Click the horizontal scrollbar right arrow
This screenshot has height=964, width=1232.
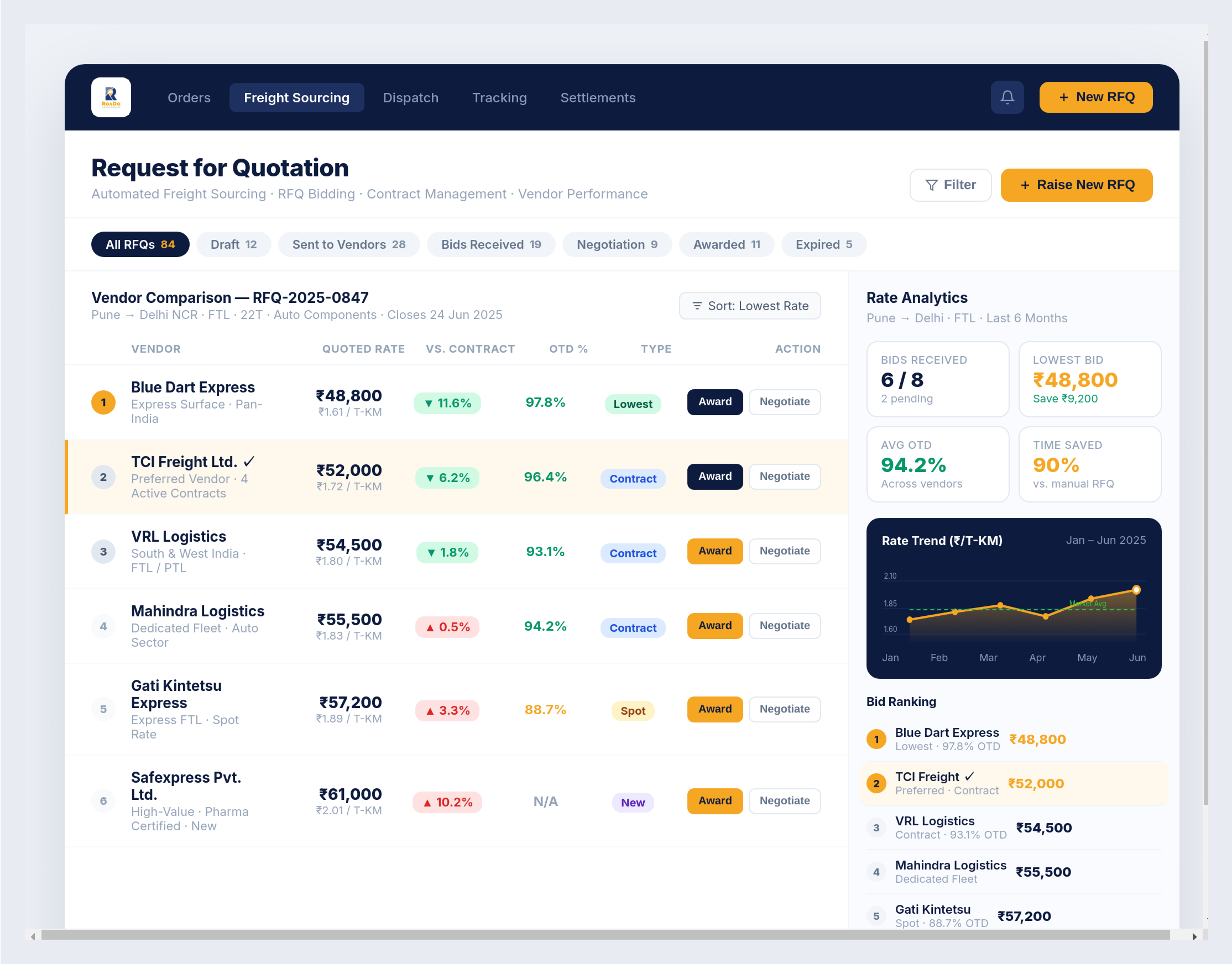[x=1194, y=936]
